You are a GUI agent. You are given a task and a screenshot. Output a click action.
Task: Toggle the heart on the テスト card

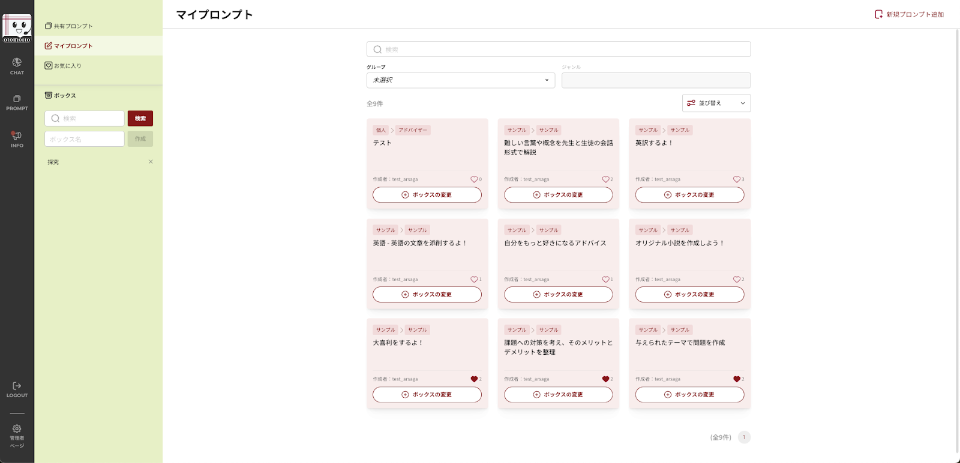click(474, 179)
